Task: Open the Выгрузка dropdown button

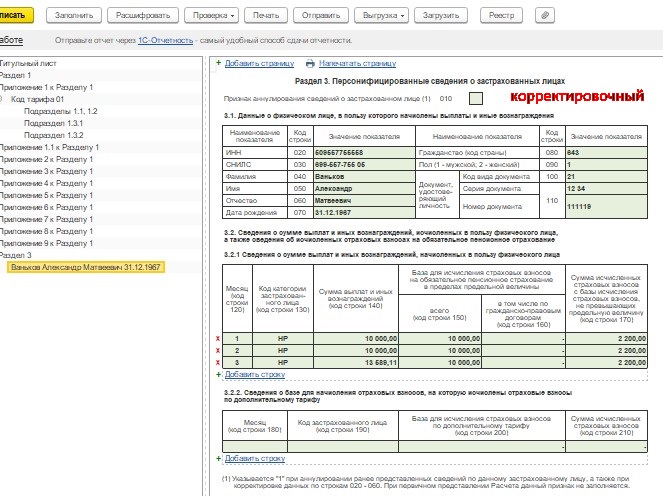Action: [381, 15]
